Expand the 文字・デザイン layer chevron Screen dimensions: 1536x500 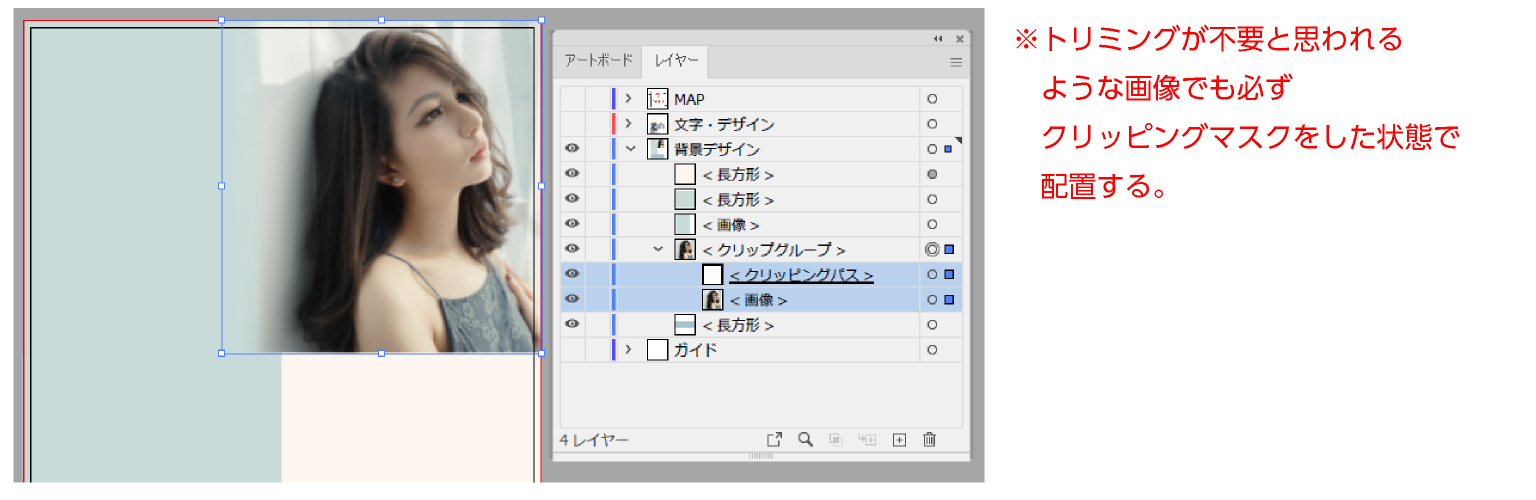coord(629,124)
